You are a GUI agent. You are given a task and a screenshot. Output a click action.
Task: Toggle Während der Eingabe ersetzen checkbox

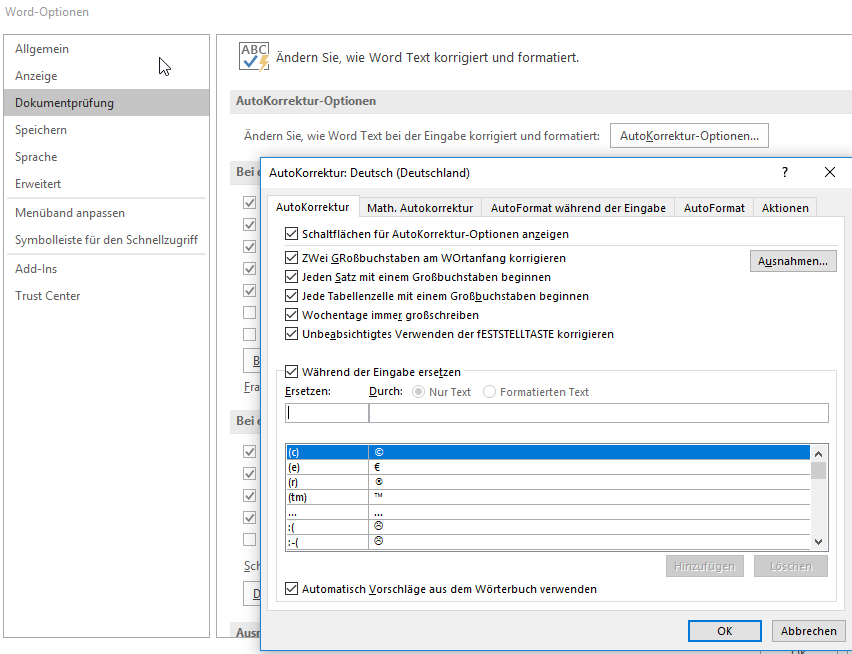pos(291,372)
